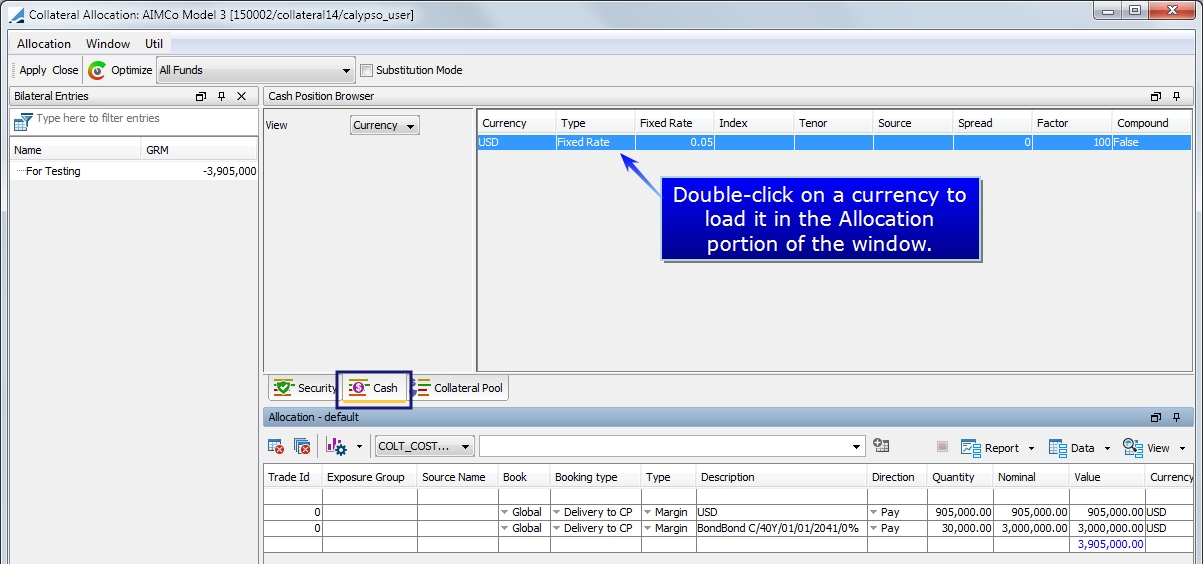Click the Data icon
The height and width of the screenshot is (564, 1203).
(x=1057, y=448)
